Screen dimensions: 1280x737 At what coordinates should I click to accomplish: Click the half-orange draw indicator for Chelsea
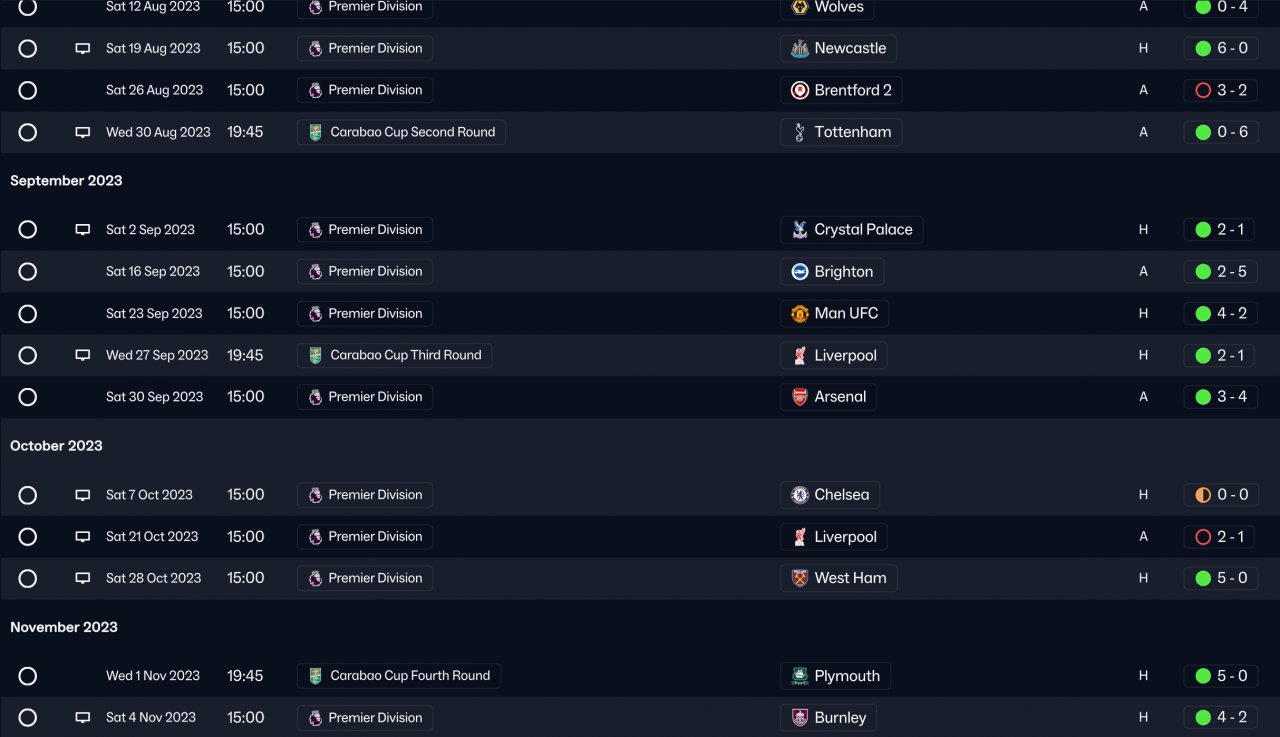tap(1203, 495)
